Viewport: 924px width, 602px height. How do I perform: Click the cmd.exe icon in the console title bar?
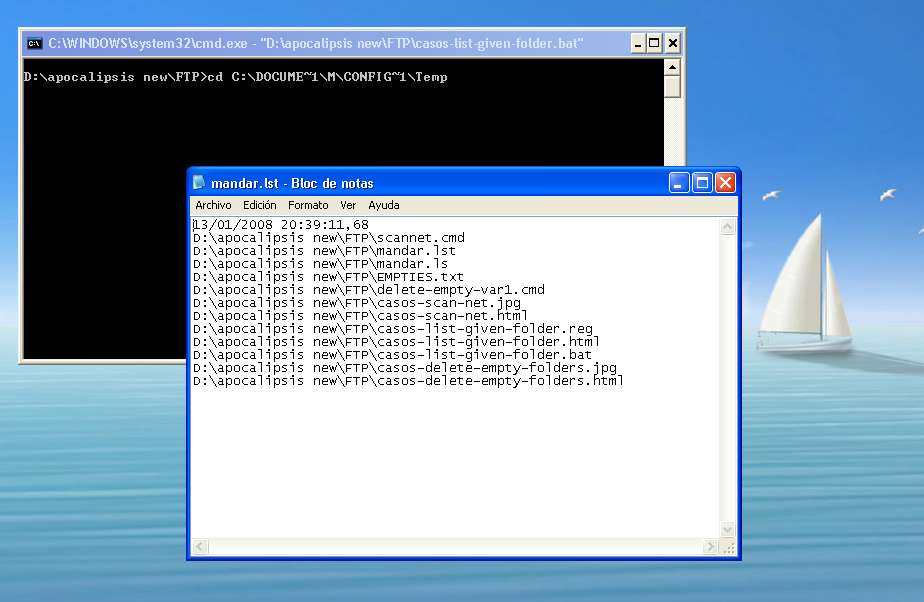point(33,42)
